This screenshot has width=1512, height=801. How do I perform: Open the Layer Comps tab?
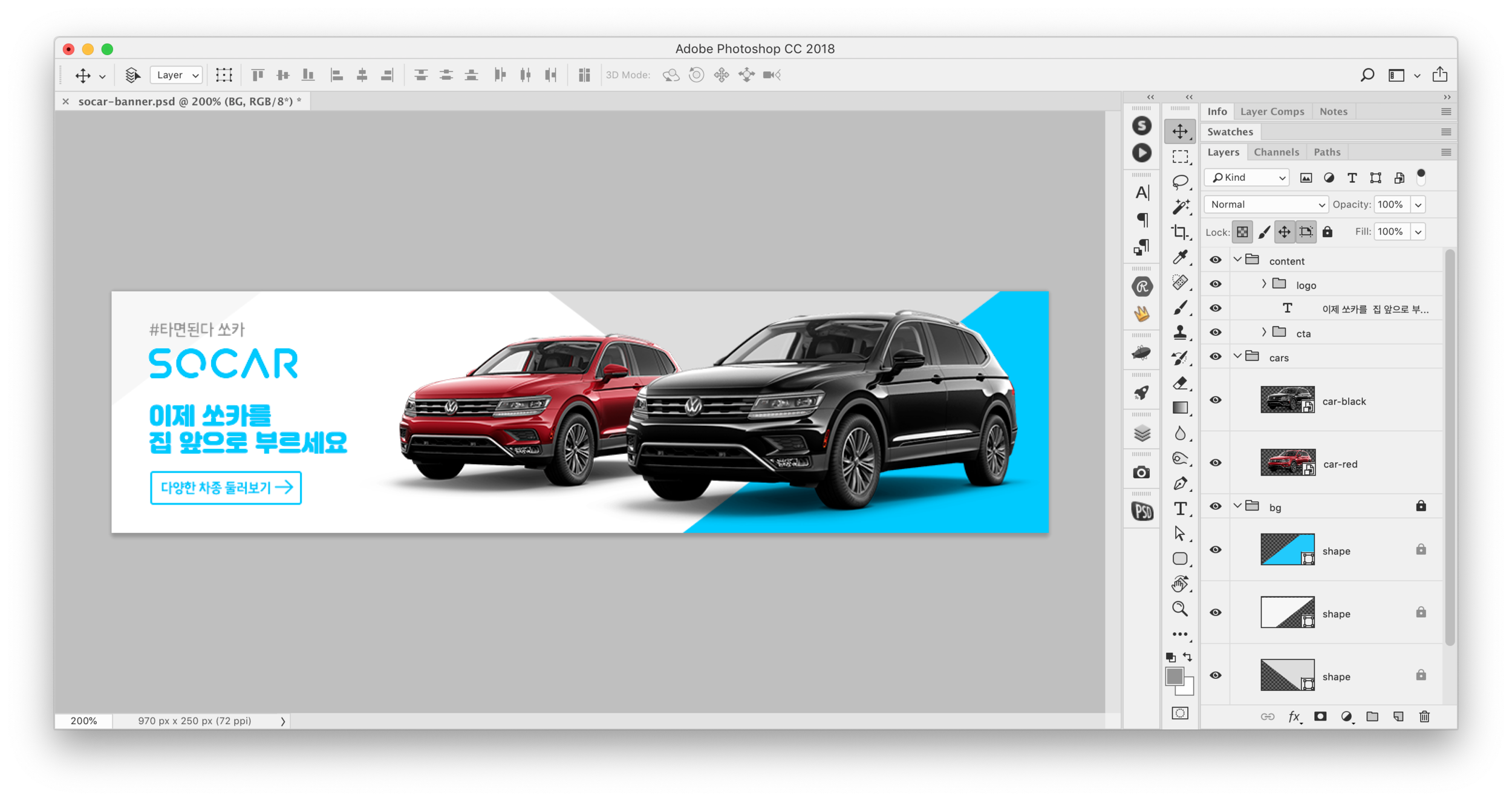(x=1272, y=111)
